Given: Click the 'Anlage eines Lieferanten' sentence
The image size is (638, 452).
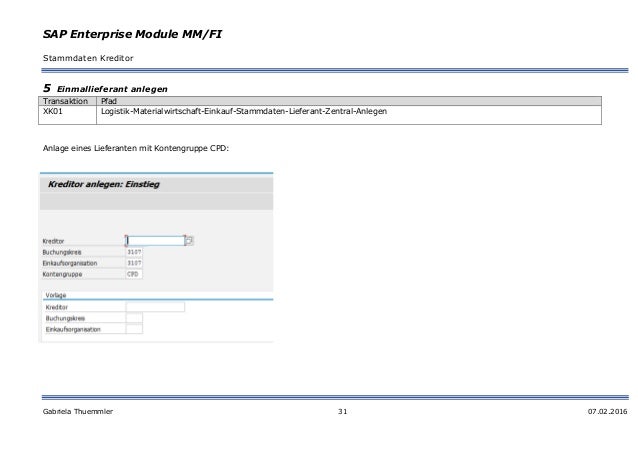Looking at the screenshot, I should pos(136,148).
